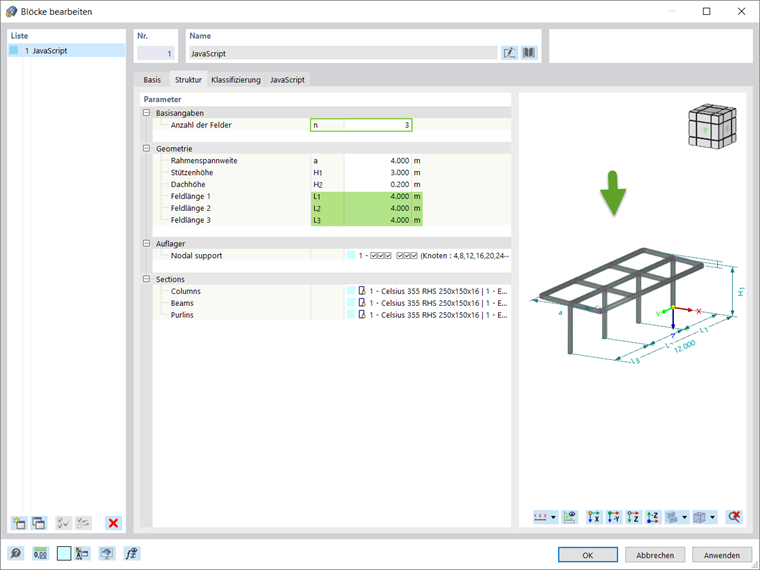Click Feldlänge 1 value cell
This screenshot has width=760, height=570.
coord(378,196)
